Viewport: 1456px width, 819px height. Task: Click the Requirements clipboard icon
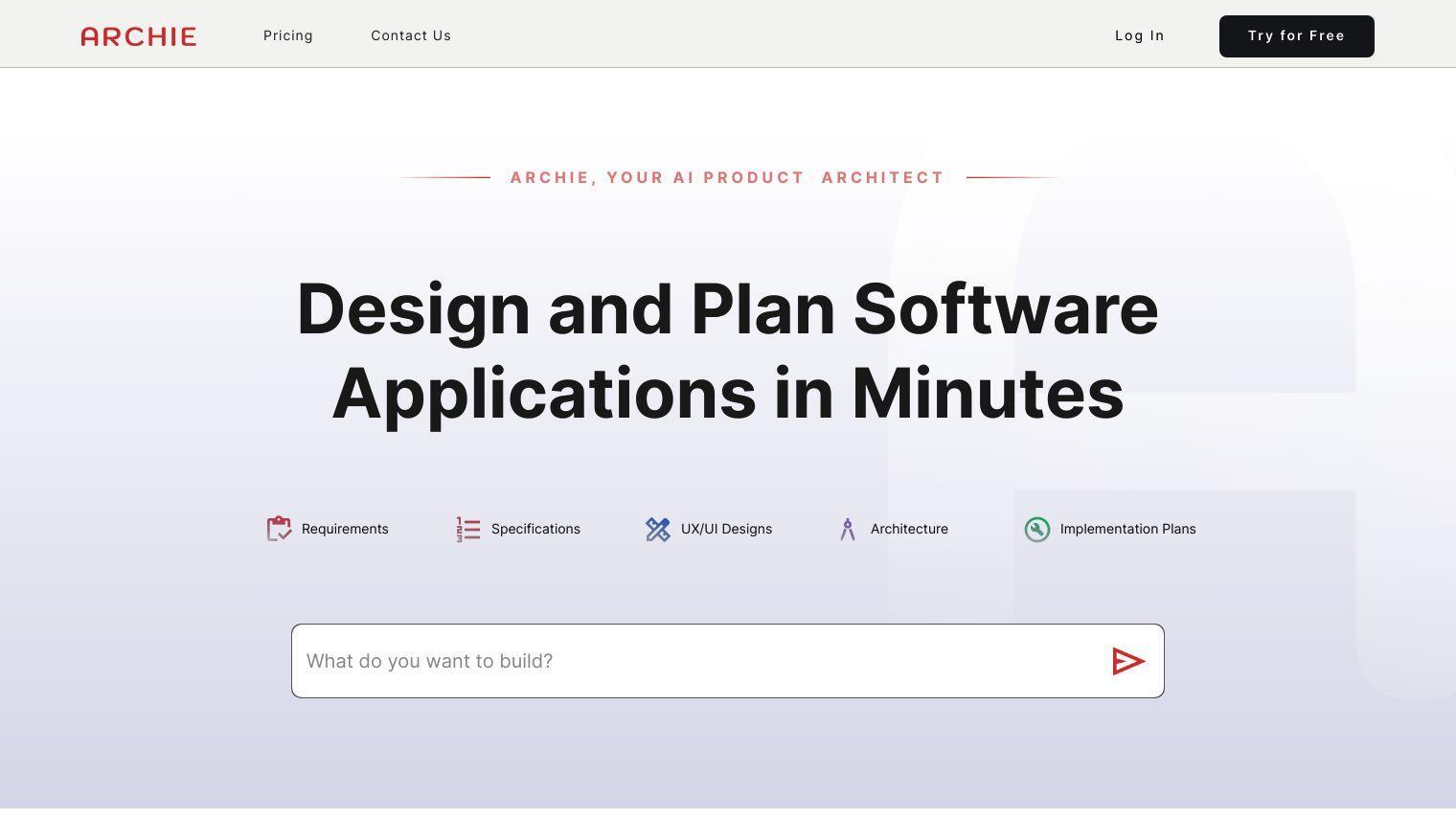point(279,529)
